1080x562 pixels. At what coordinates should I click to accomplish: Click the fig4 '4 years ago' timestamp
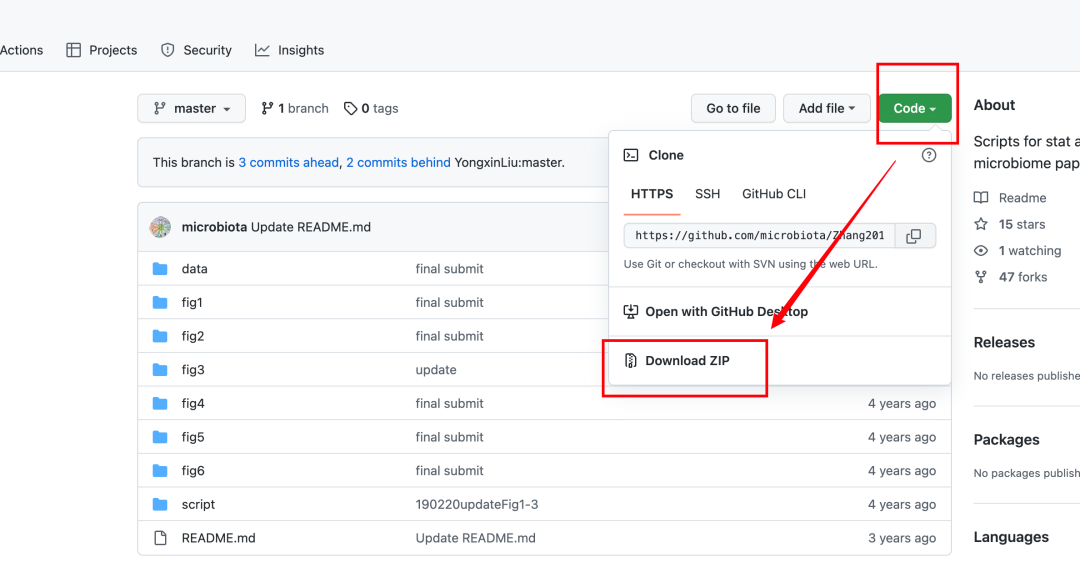[x=902, y=404]
